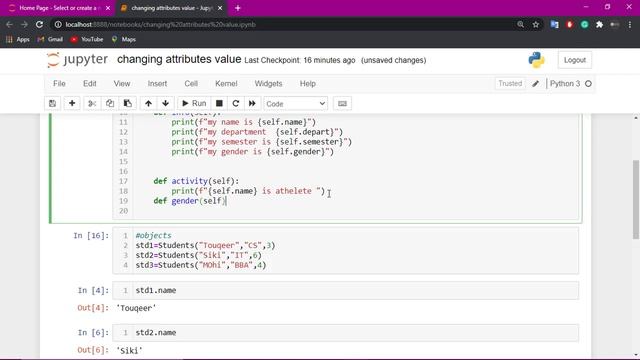640x360 pixels.
Task: Open the Kernel menu
Action: (226, 84)
